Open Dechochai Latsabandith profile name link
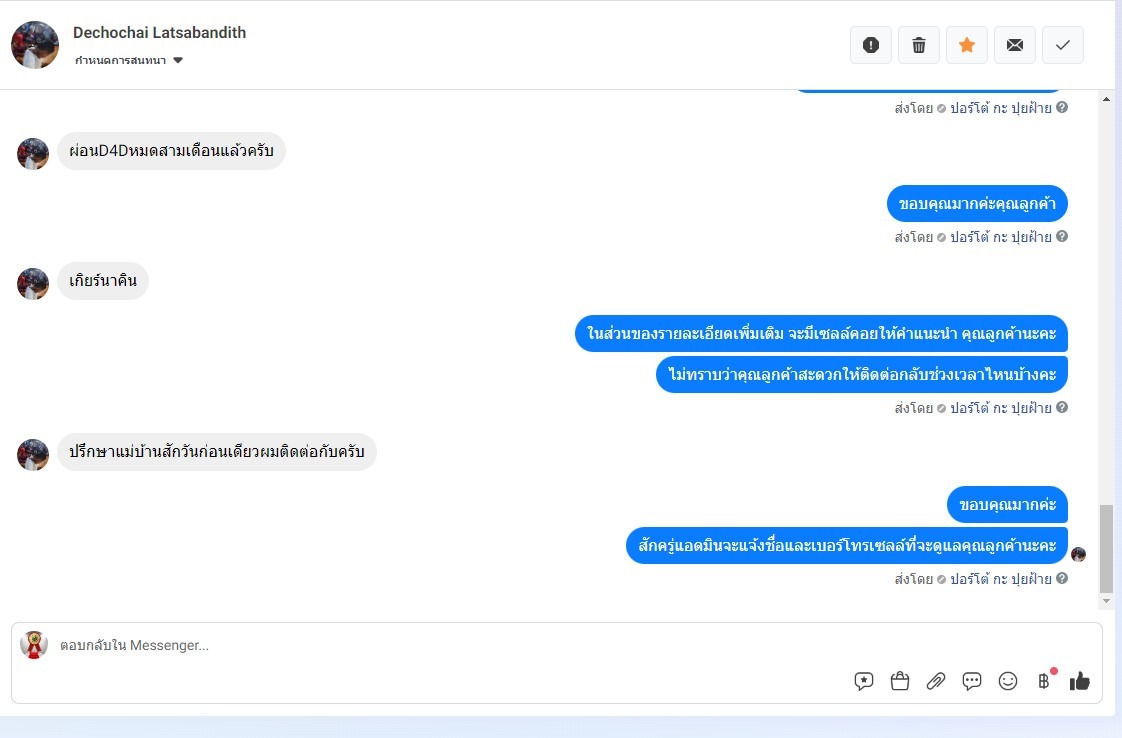This screenshot has width=1122, height=738. pyautogui.click(x=159, y=32)
